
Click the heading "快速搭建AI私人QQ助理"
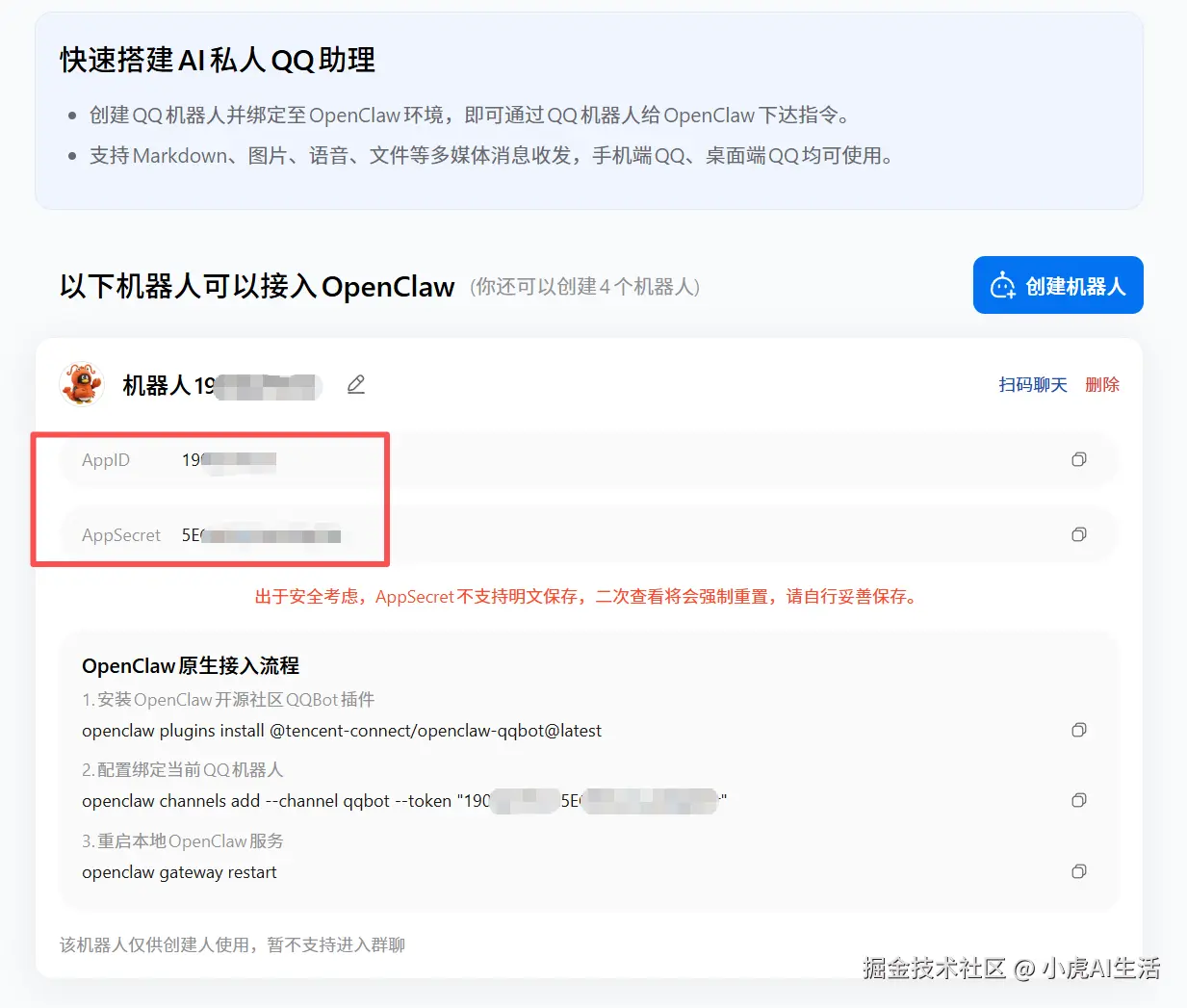[x=218, y=60]
